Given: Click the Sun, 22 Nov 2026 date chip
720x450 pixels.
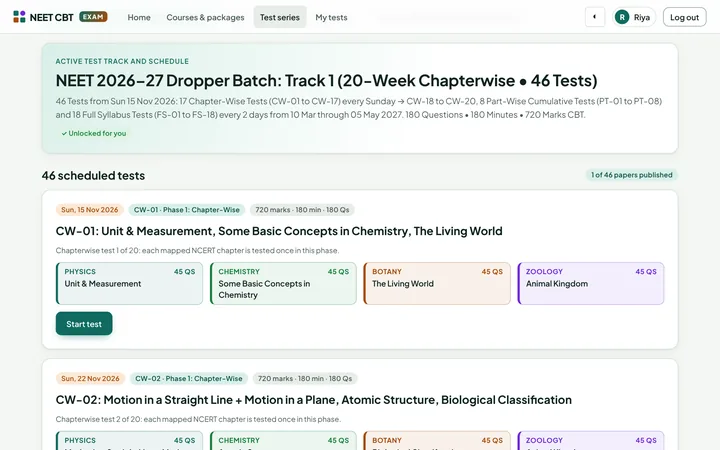Looking at the screenshot, I should 90,378.
